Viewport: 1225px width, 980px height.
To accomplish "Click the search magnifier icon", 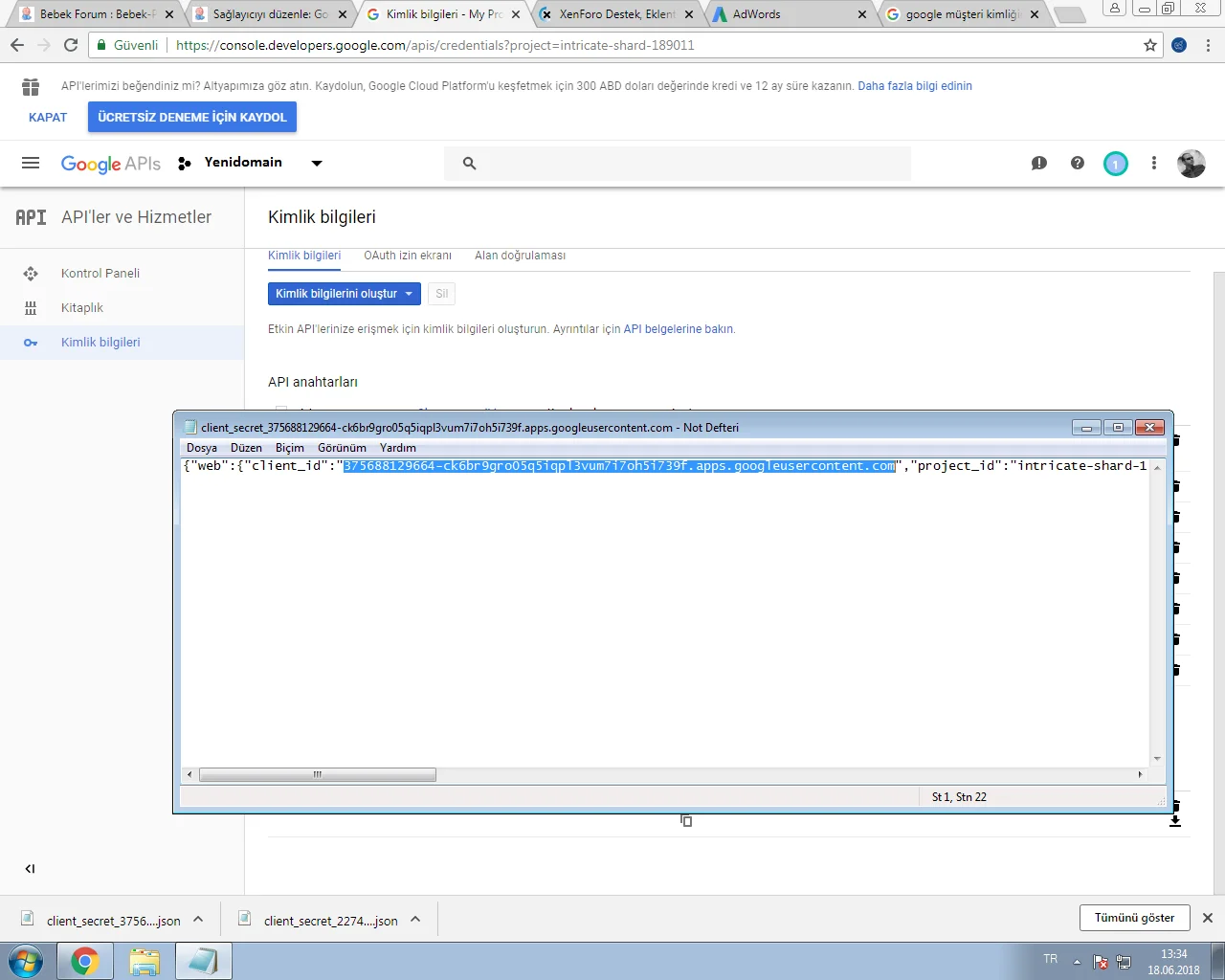I will [469, 164].
